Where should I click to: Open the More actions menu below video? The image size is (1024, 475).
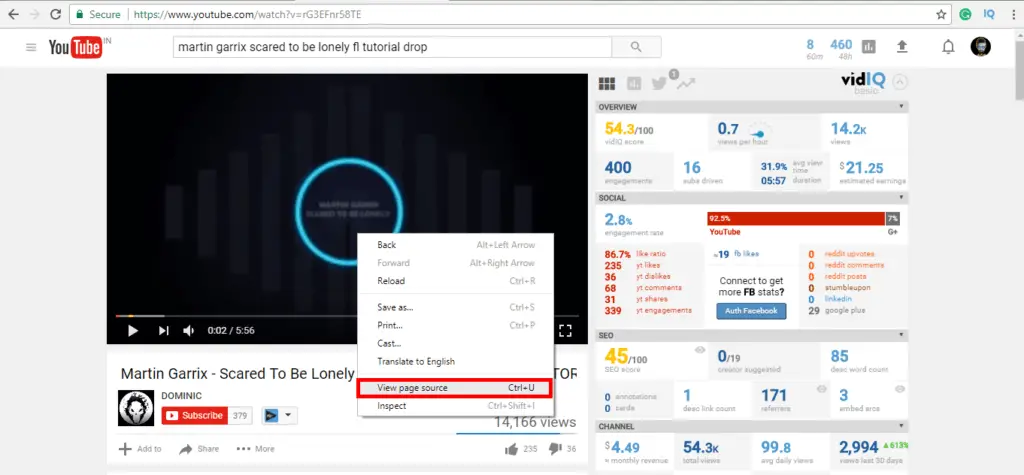tap(255, 449)
